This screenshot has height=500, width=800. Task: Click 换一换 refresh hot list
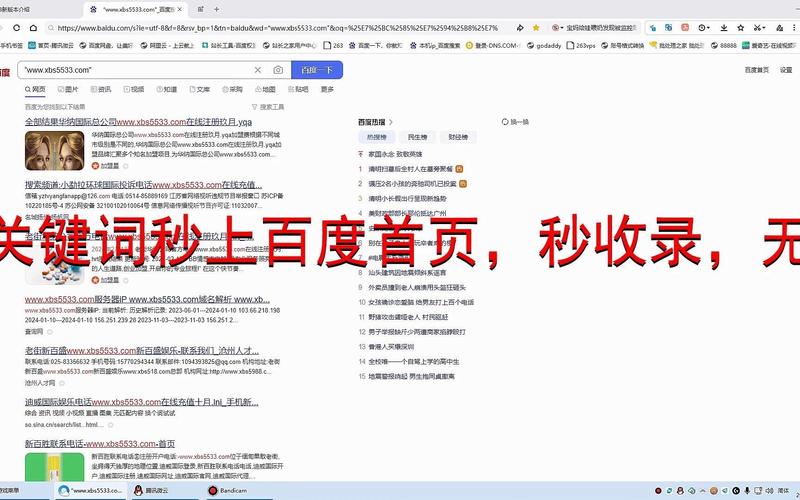(515, 122)
